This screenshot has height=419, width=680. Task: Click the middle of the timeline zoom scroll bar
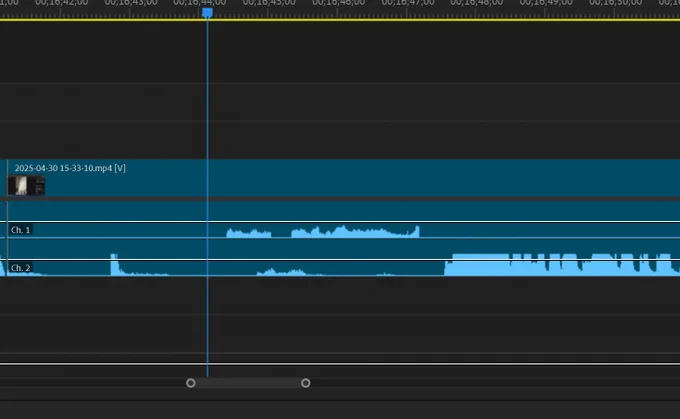coord(248,383)
